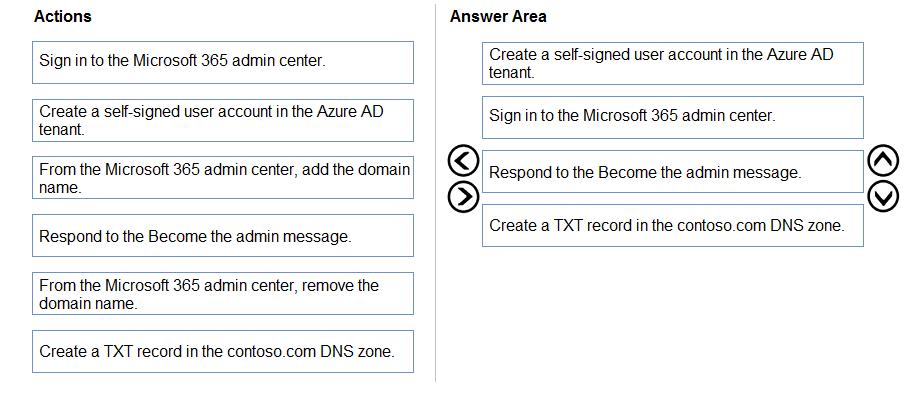The image size is (904, 401).
Task: Select "Sign in to the Microsoft 365 admin center" in Actions list
Action: click(222, 62)
